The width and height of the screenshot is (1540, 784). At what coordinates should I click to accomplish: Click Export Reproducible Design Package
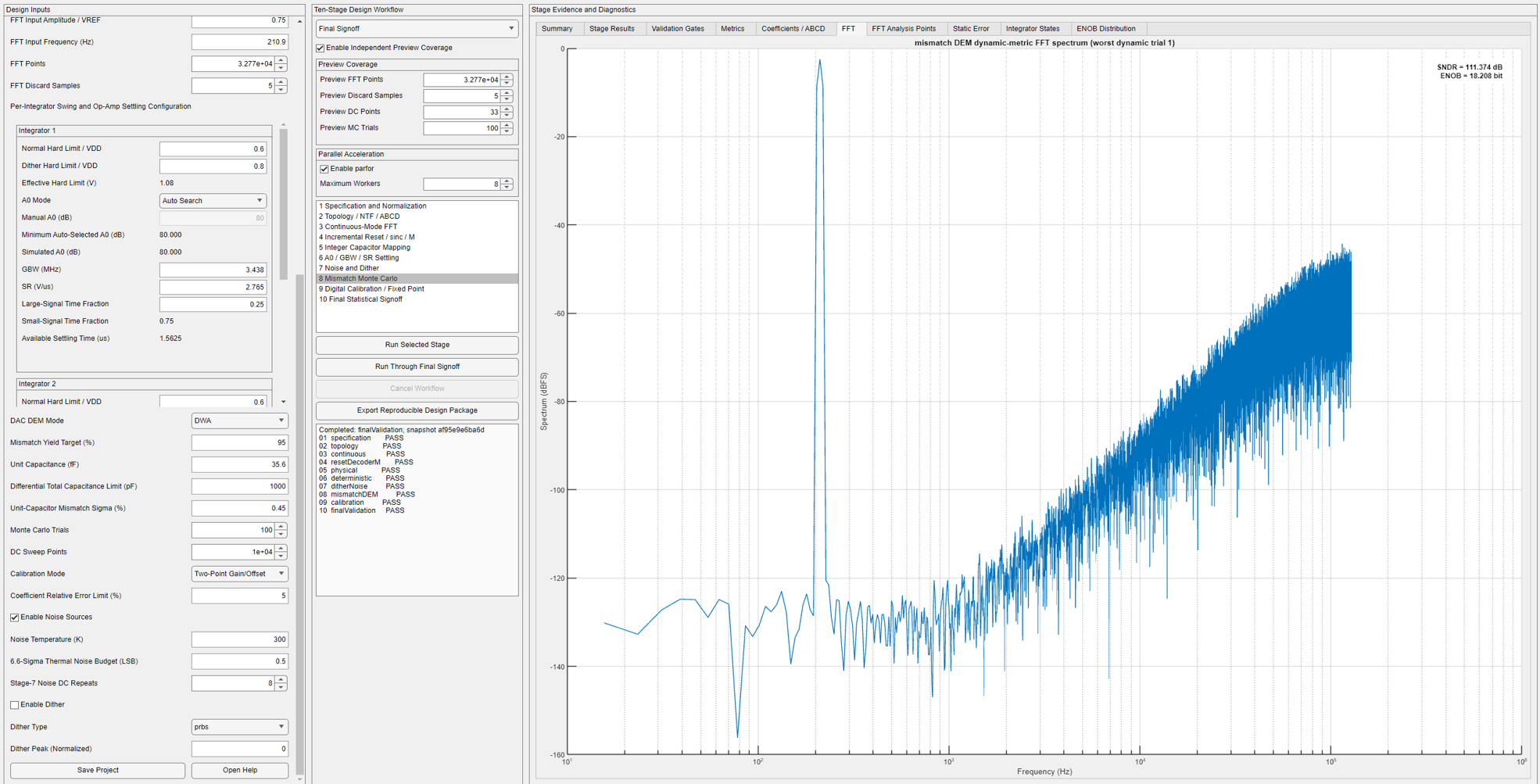pyautogui.click(x=417, y=410)
